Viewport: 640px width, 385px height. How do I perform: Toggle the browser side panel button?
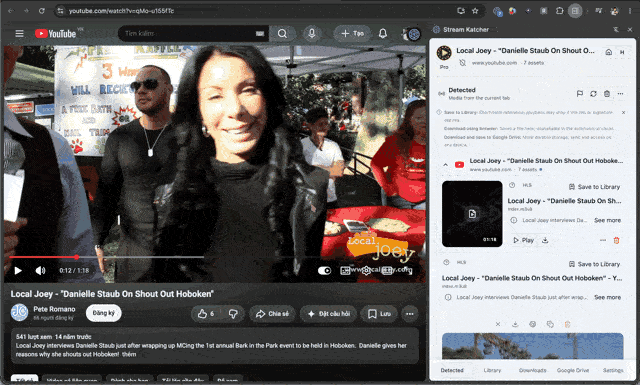[x=575, y=11]
